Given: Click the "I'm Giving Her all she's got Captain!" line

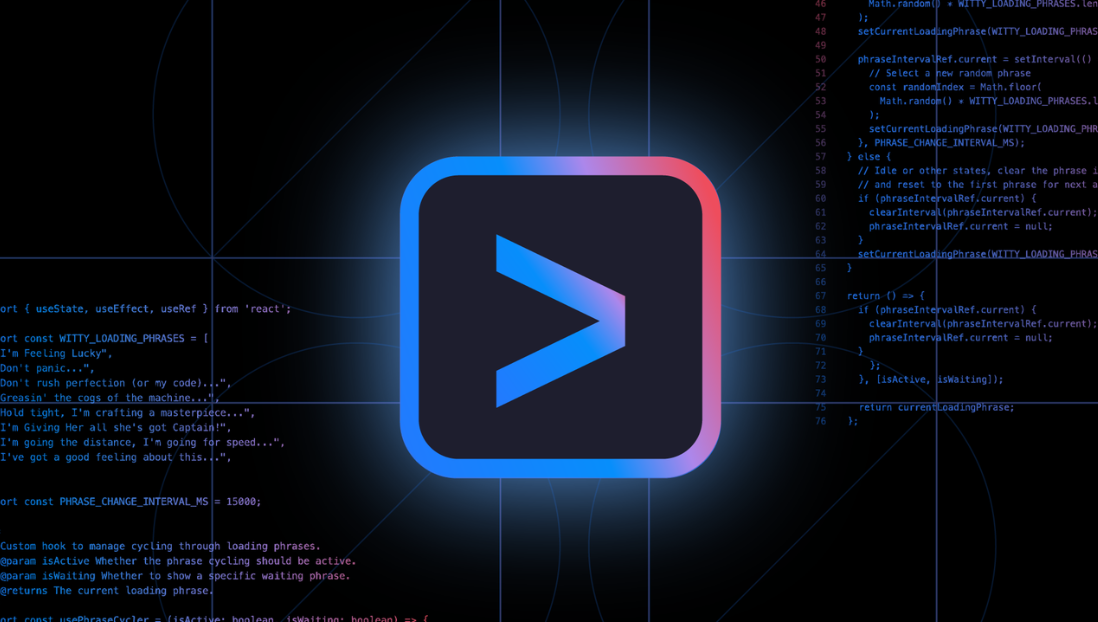Looking at the screenshot, I should click(x=115, y=428).
